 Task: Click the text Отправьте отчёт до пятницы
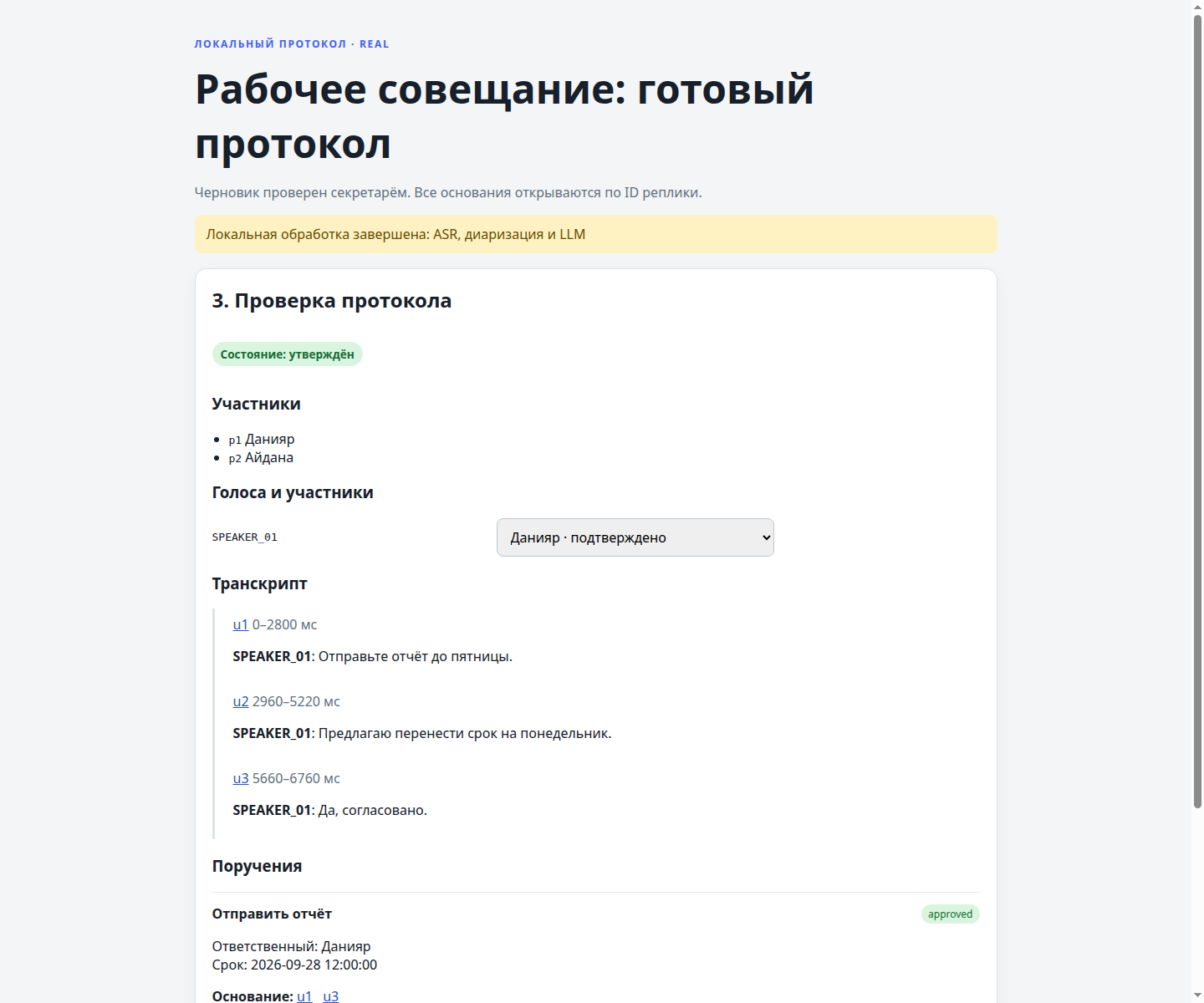(416, 656)
